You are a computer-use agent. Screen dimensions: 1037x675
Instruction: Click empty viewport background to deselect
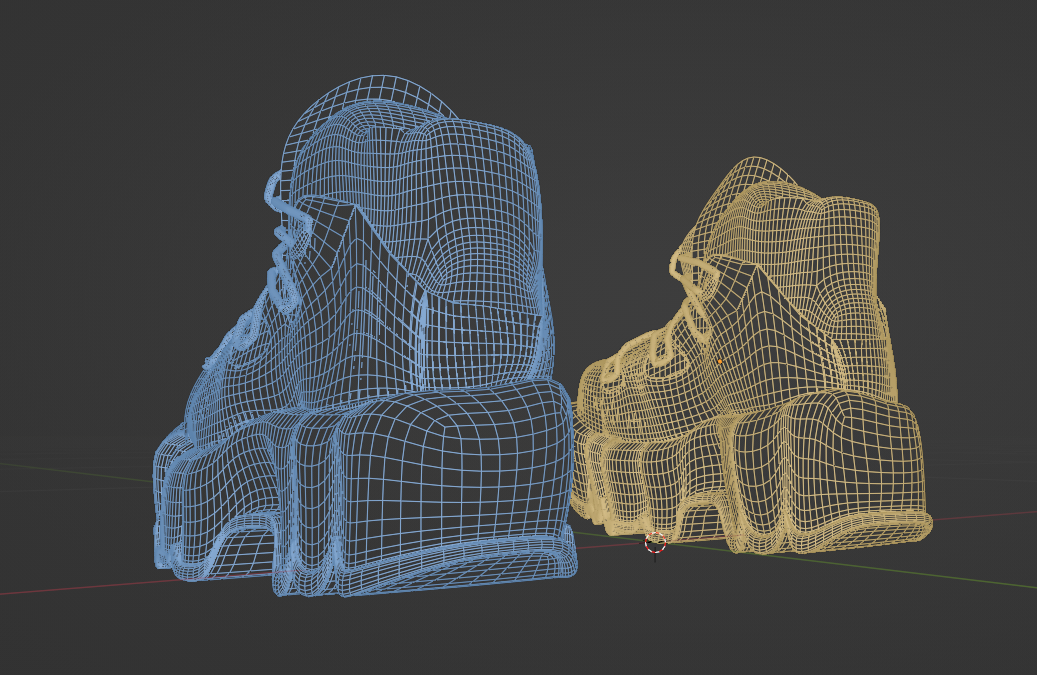click(x=794, y=79)
